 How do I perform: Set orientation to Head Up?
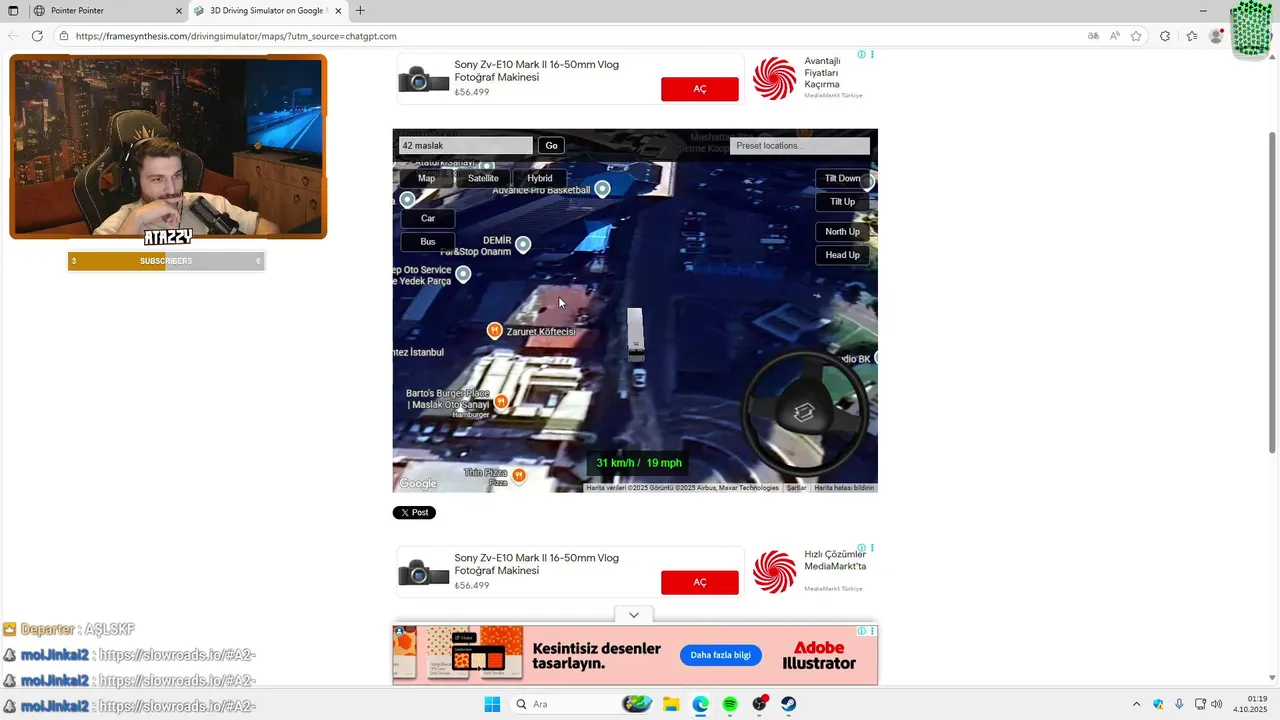pyautogui.click(x=842, y=255)
